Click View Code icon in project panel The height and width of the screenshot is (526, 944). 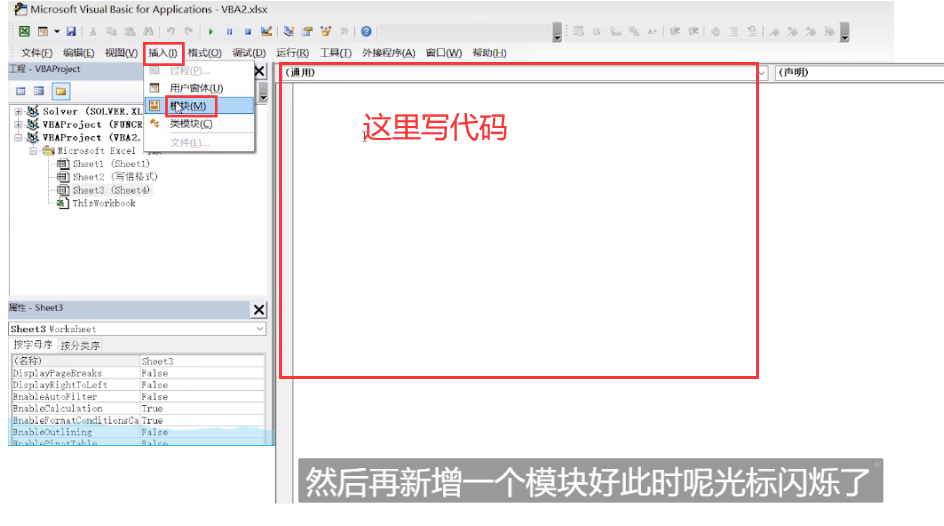(x=21, y=91)
